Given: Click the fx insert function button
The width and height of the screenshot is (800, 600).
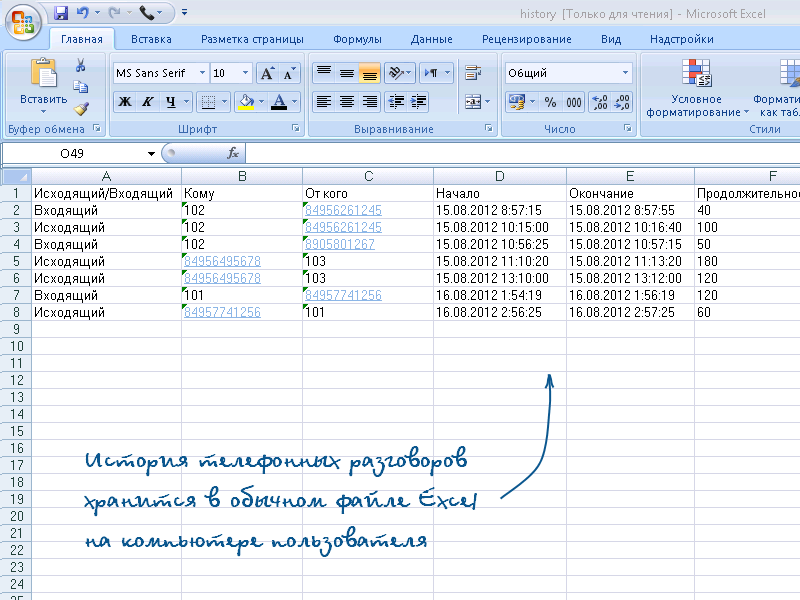Looking at the screenshot, I should 233,153.
